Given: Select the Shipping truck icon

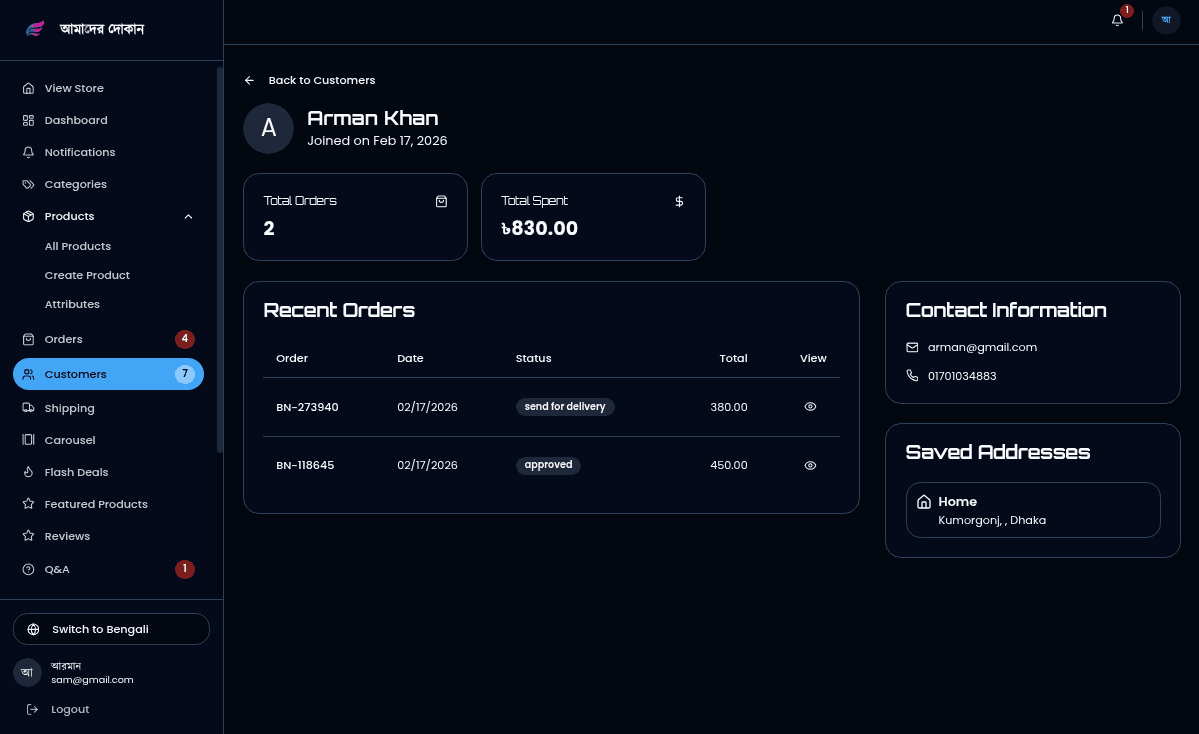Looking at the screenshot, I should [28, 408].
